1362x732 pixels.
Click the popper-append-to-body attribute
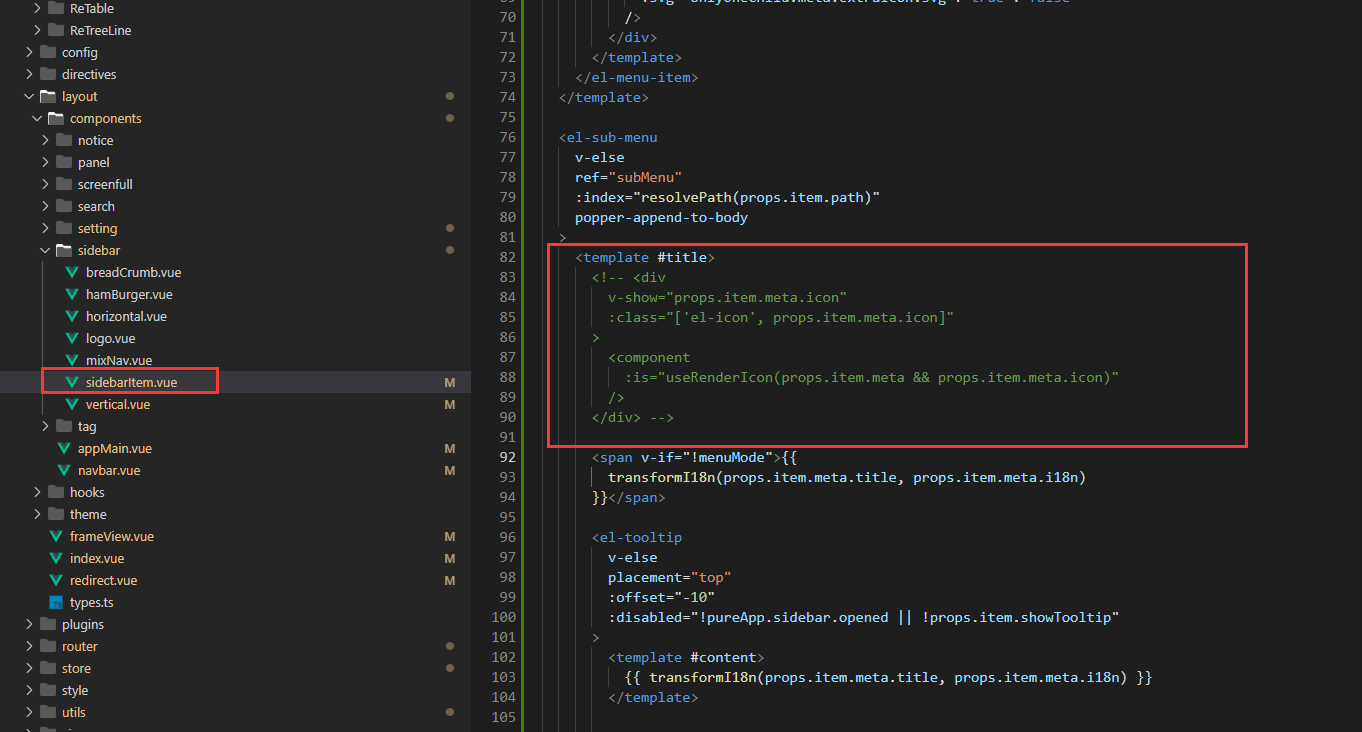(661, 217)
